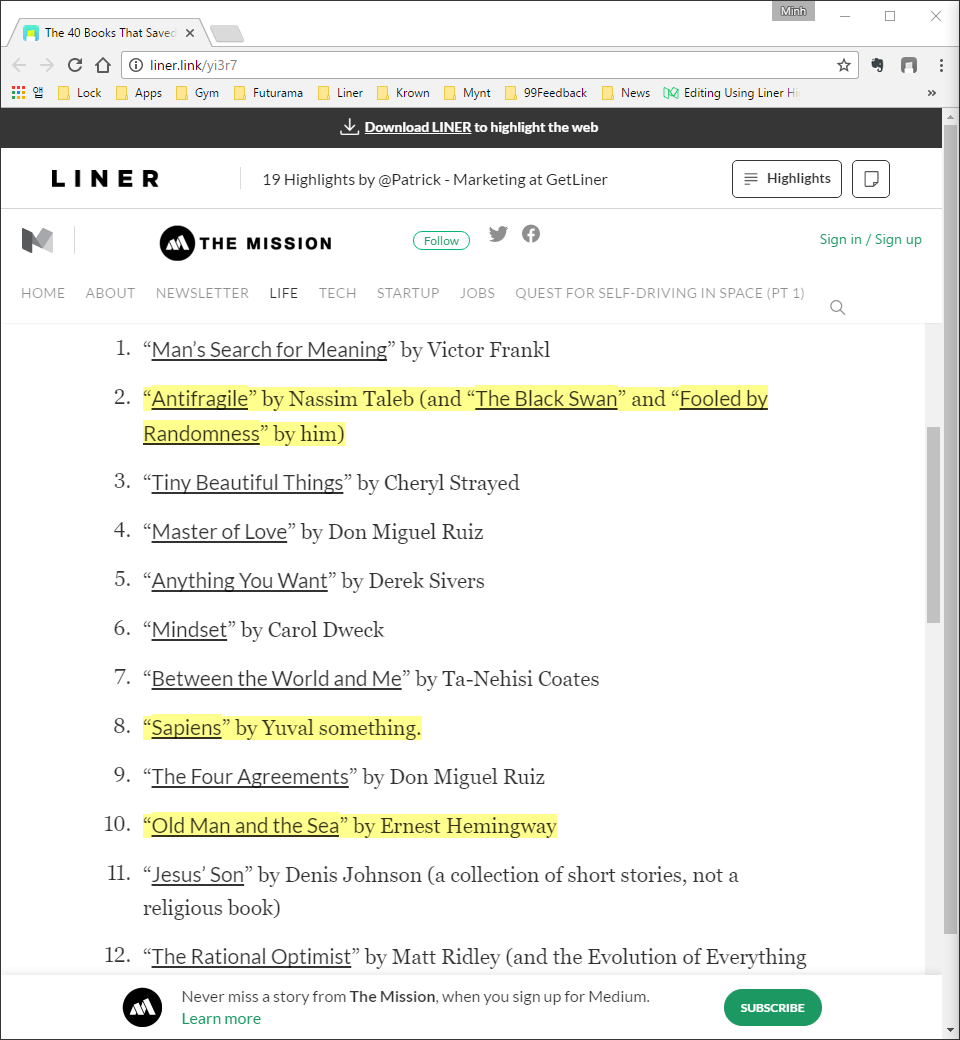Click the address bar URL field
Screen dimensions: 960x1040
[488, 65]
